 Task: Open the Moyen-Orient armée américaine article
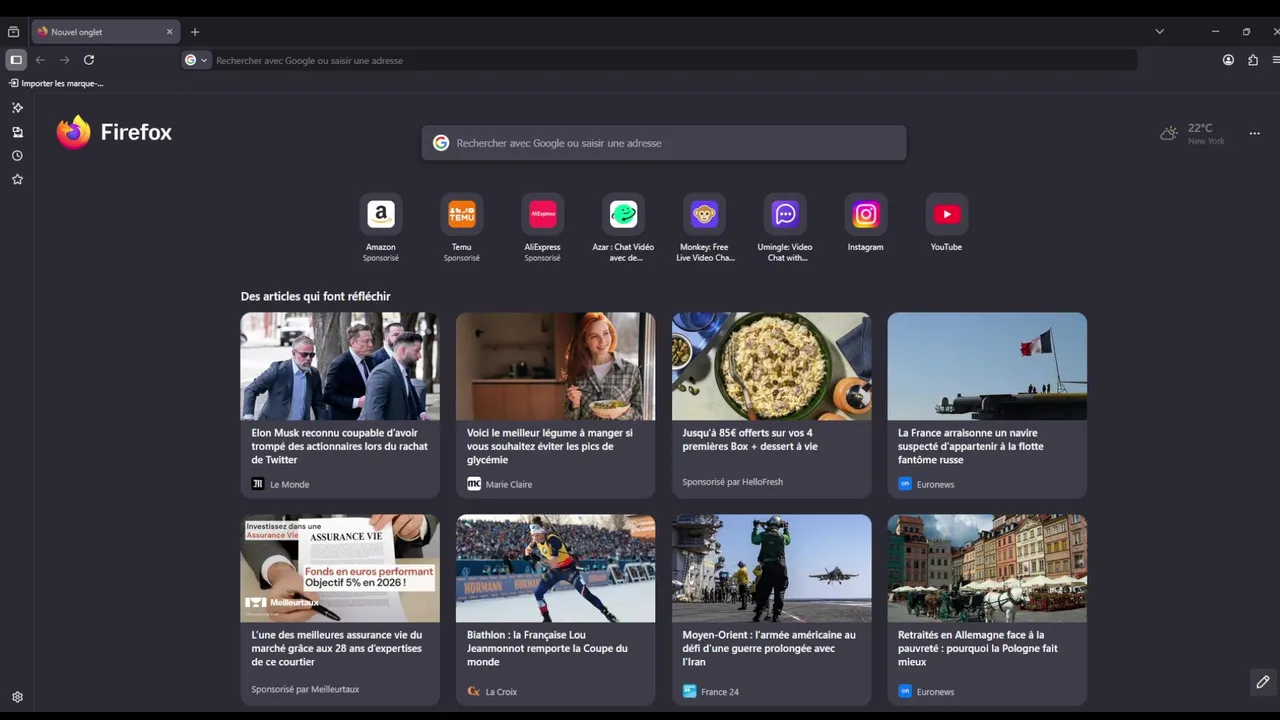[771, 609]
